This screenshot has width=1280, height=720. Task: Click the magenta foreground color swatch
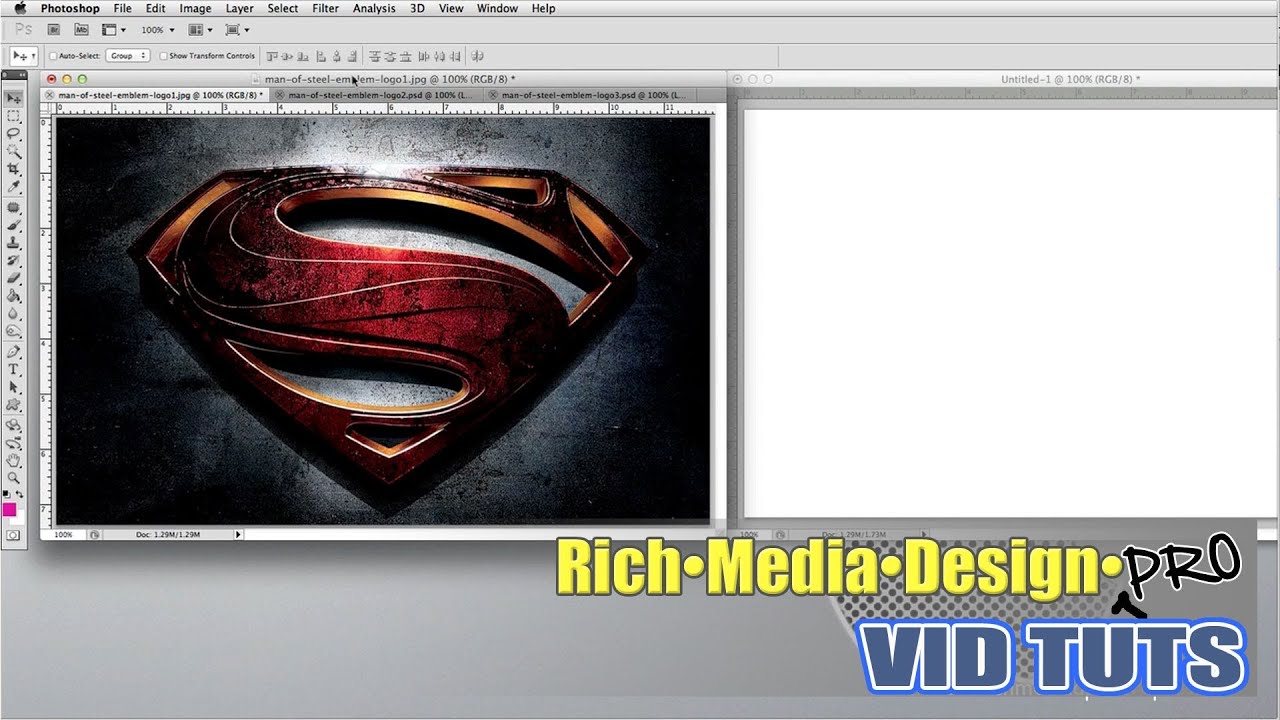(x=9, y=510)
